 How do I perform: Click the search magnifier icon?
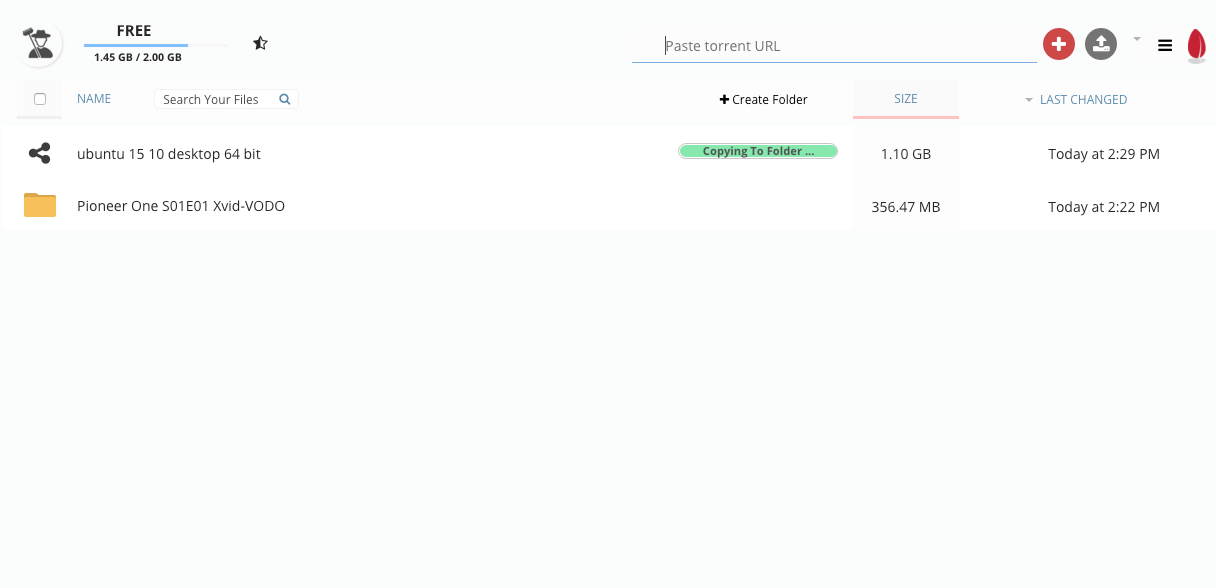[x=285, y=99]
